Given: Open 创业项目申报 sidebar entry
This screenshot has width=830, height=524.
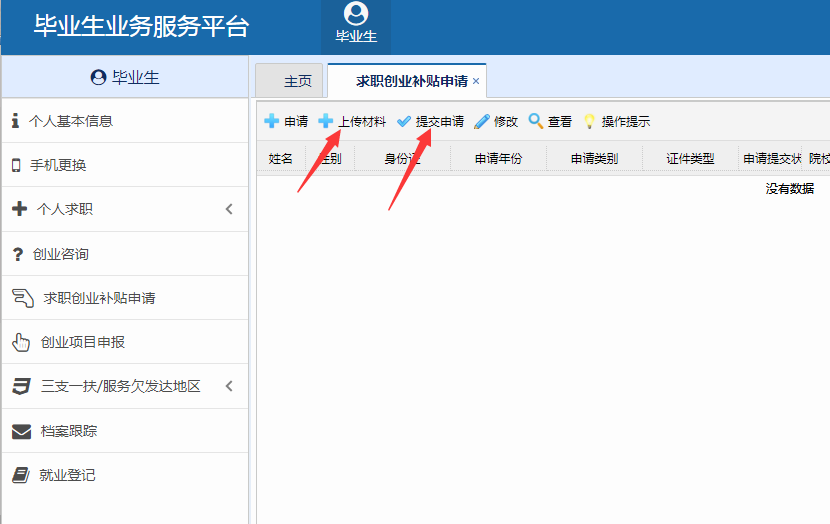Looking at the screenshot, I should (x=82, y=342).
